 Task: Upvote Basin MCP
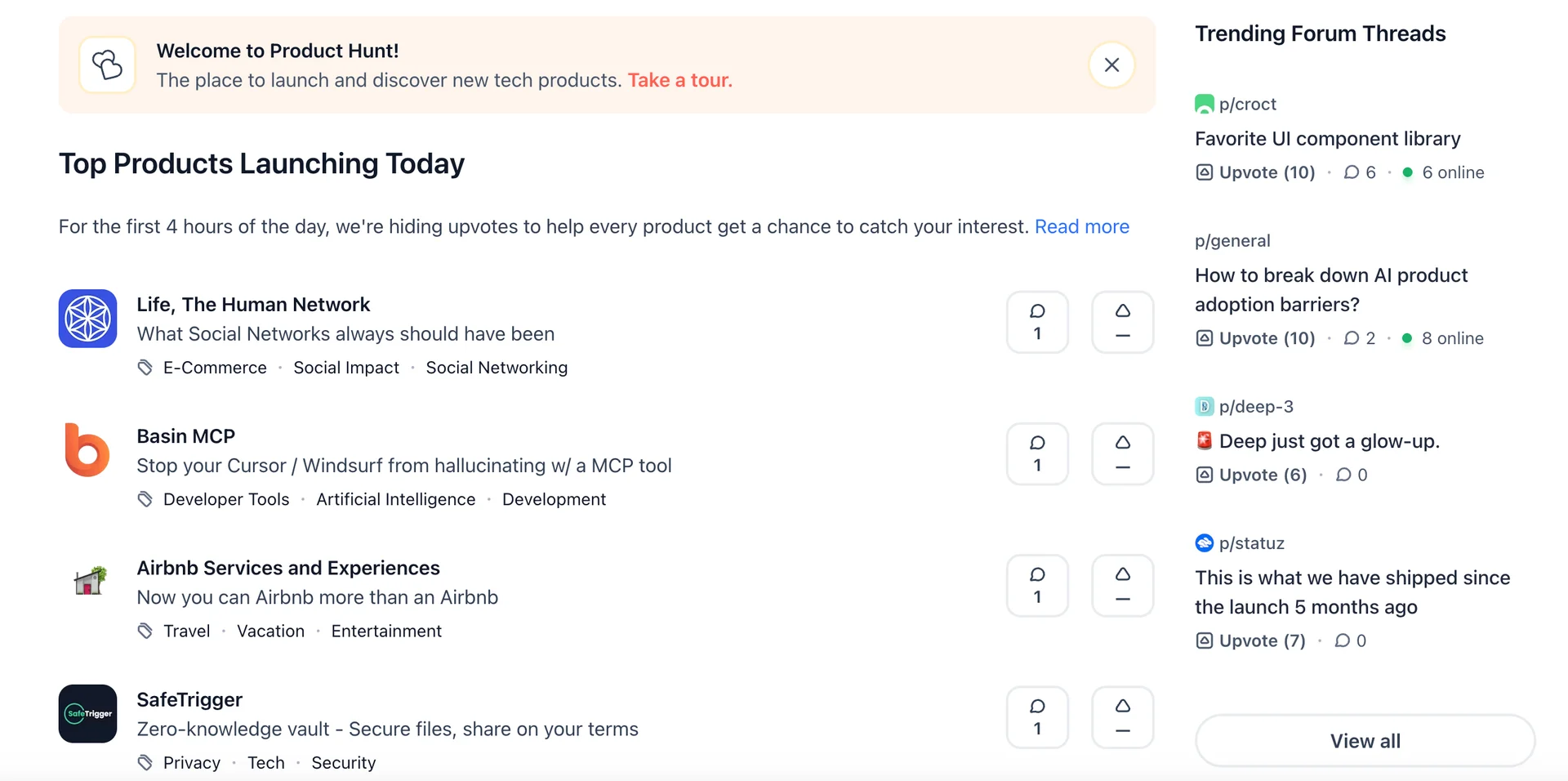point(1122,453)
